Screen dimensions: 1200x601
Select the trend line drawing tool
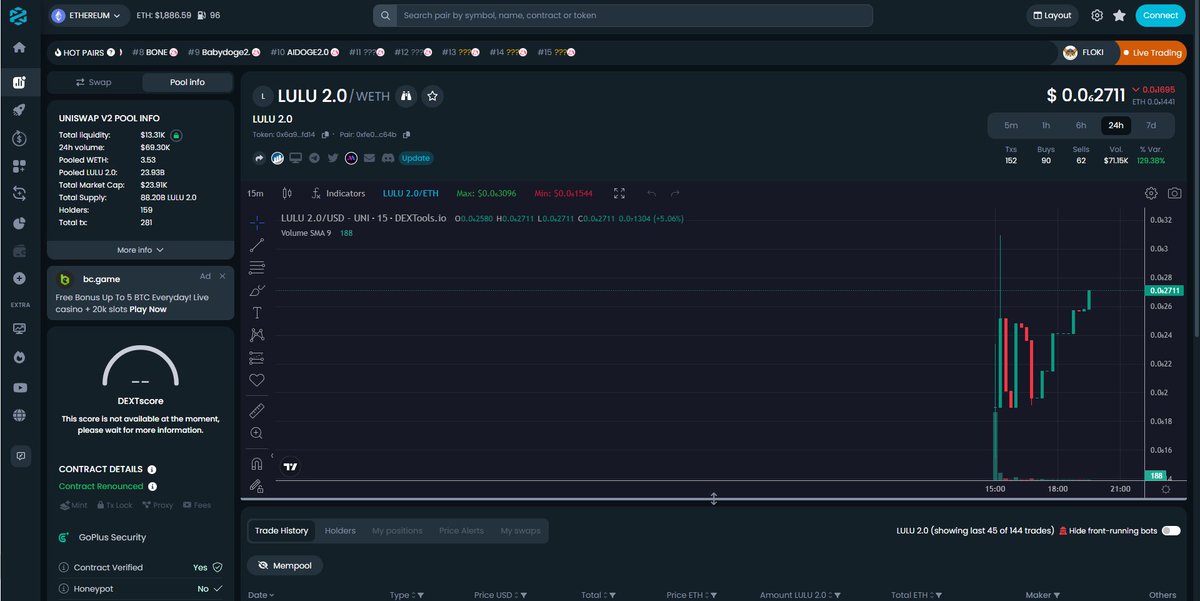(257, 245)
